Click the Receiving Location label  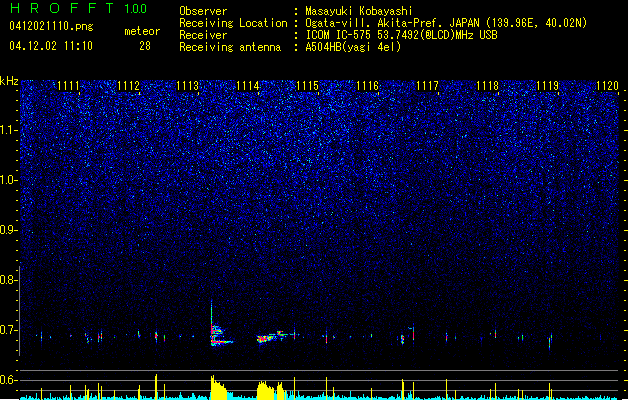(x=233, y=23)
